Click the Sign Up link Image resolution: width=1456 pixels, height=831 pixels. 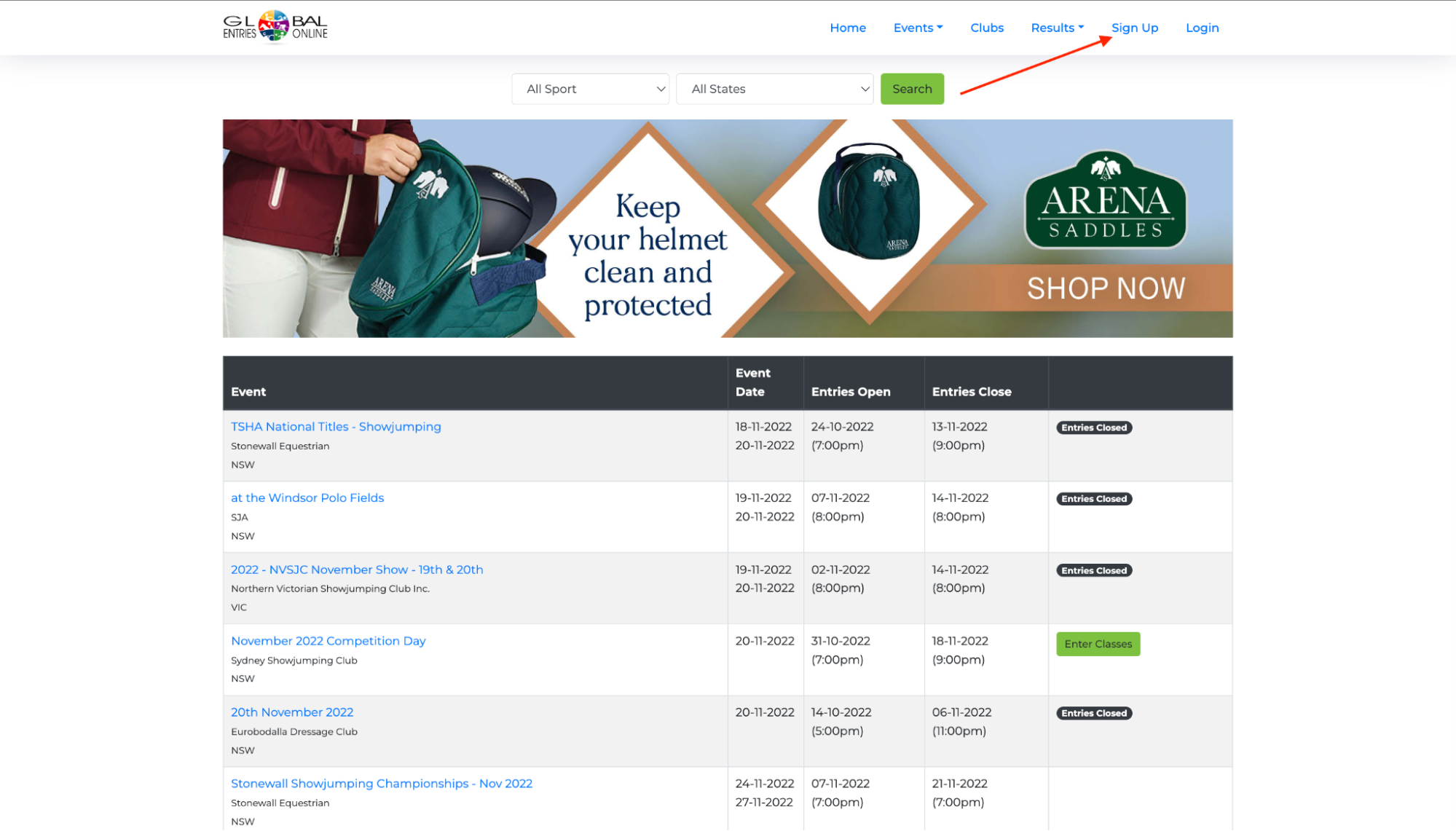(x=1134, y=28)
